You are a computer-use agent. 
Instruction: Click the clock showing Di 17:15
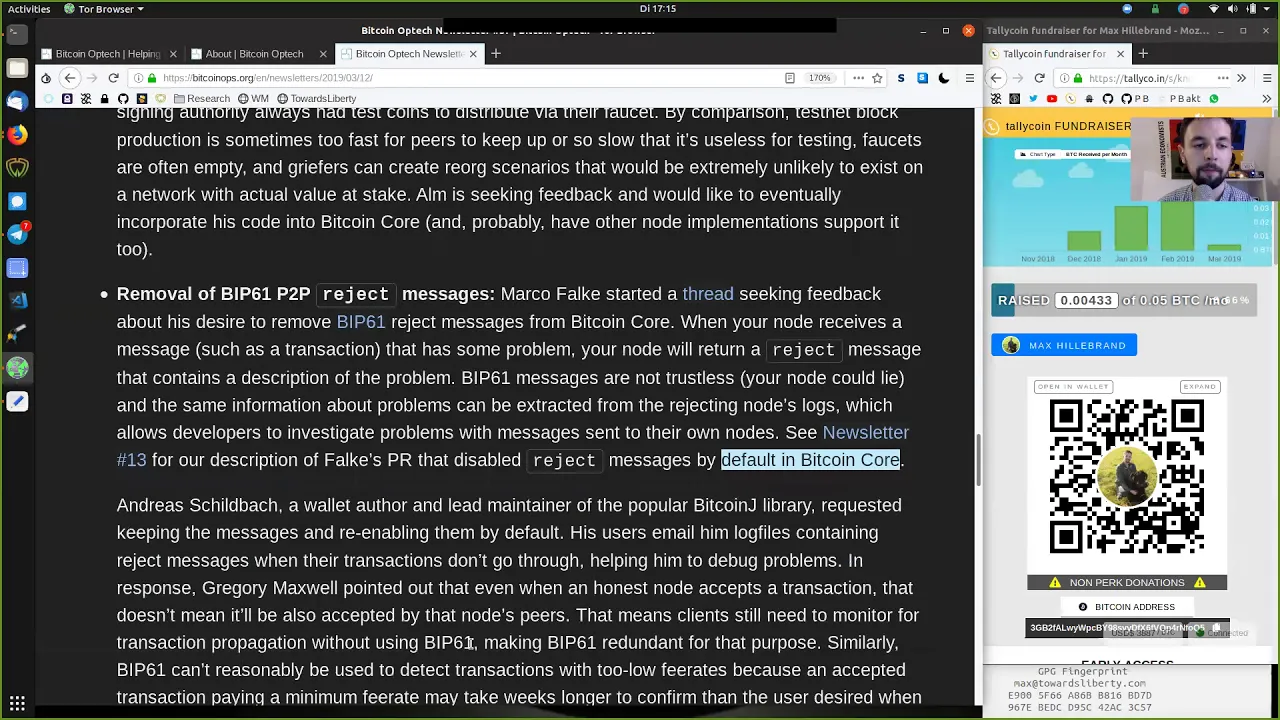tap(658, 9)
